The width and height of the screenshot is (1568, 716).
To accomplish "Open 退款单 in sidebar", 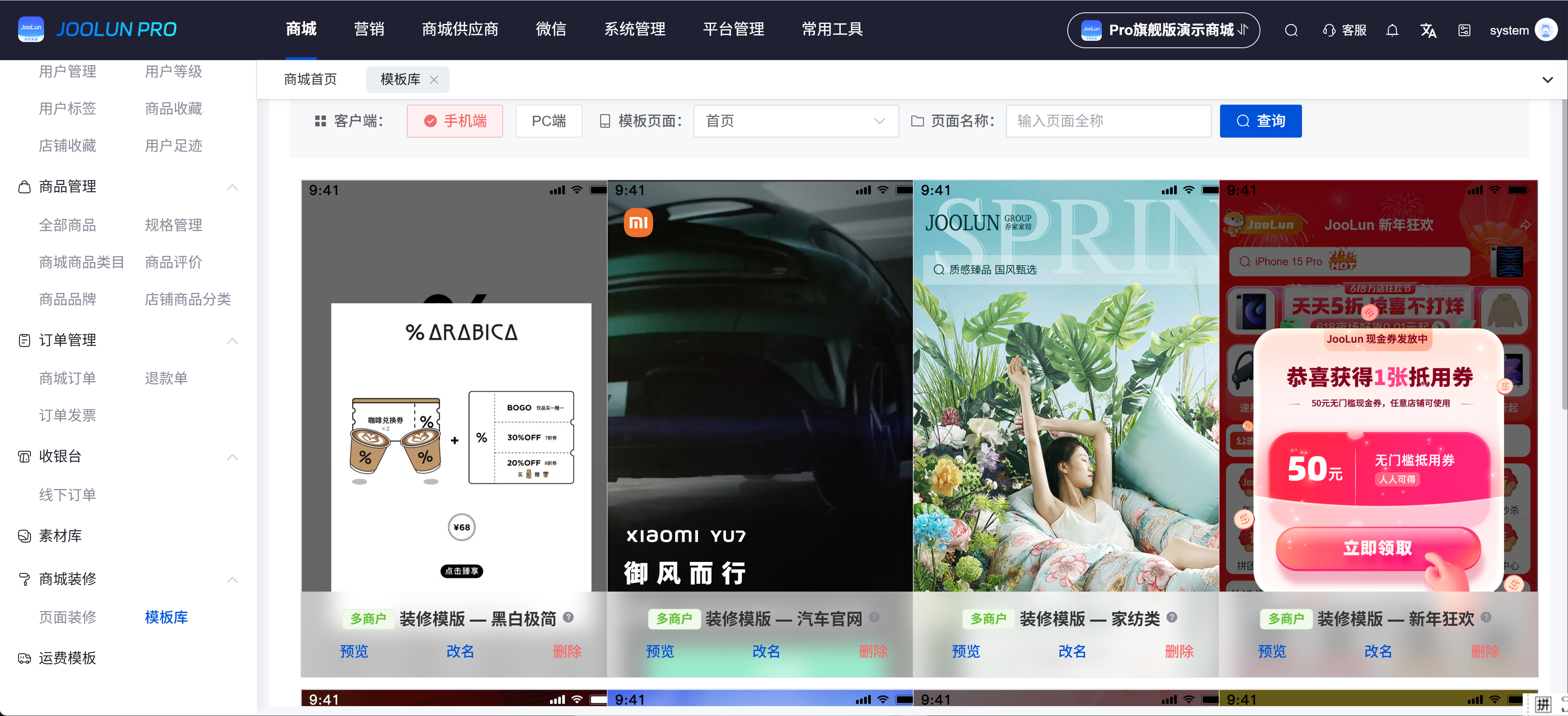I will click(166, 378).
